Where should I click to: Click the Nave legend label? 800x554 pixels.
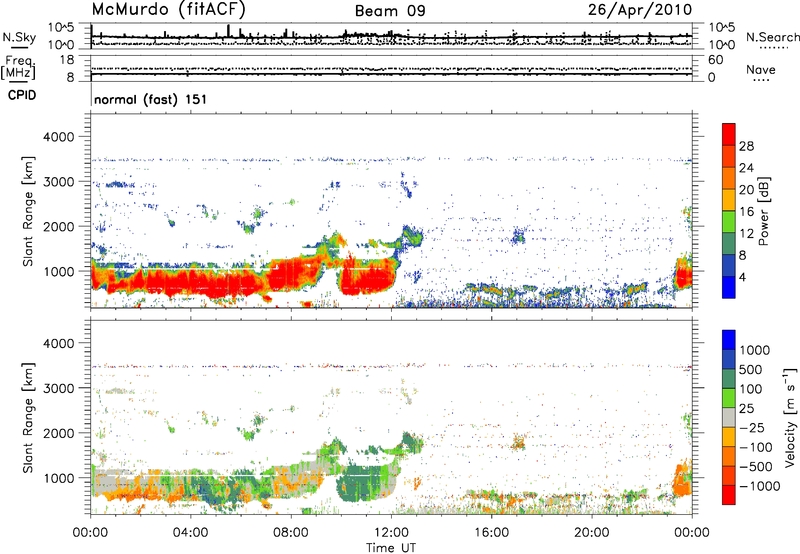pos(761,69)
